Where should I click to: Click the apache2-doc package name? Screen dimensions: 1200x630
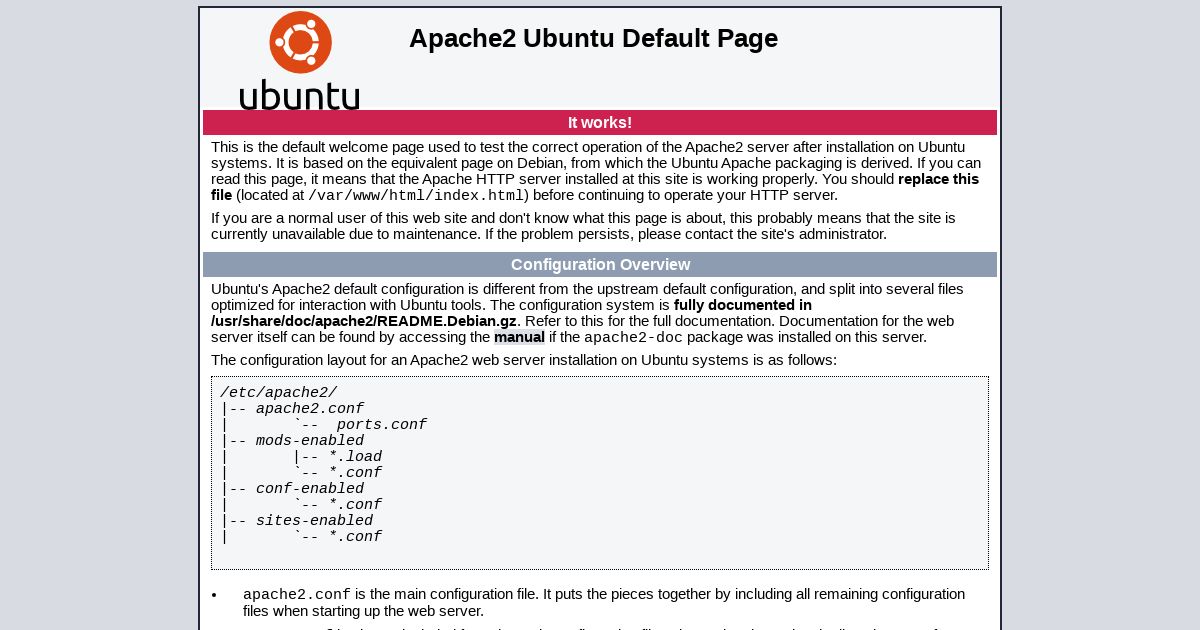[x=633, y=338]
